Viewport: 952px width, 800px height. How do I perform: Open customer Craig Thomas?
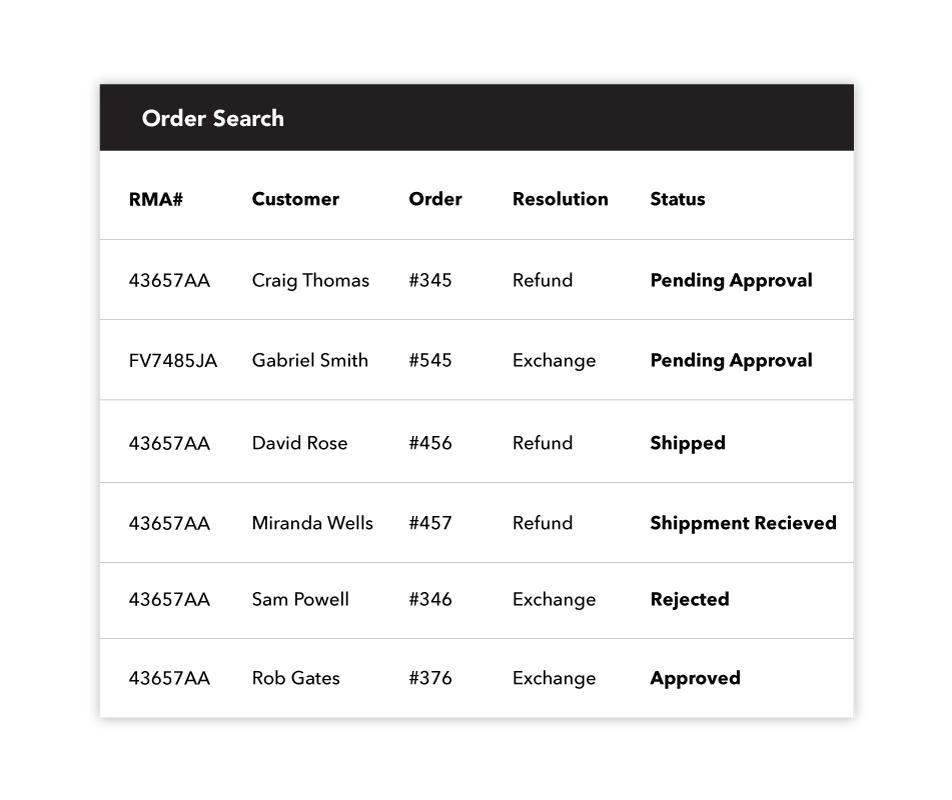point(310,280)
